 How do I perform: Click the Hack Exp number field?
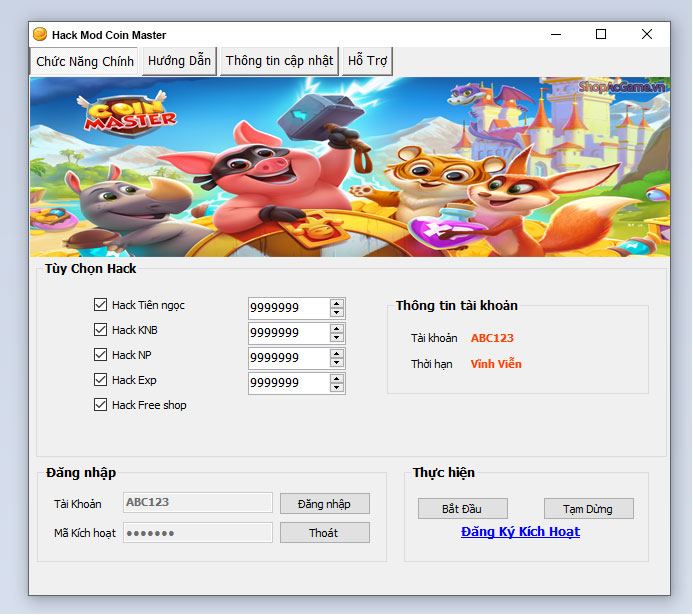(x=289, y=383)
